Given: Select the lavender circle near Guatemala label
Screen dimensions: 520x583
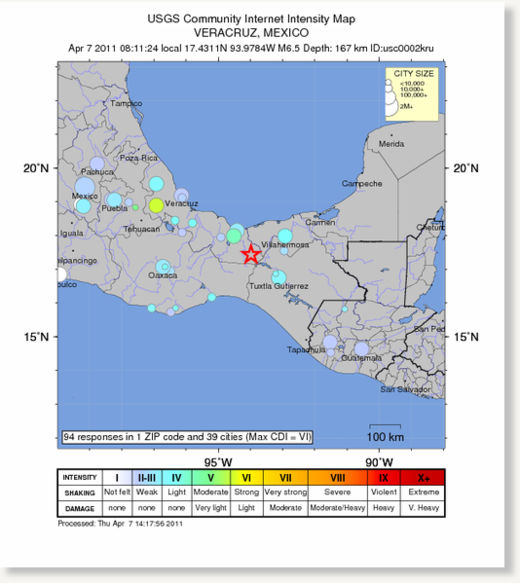Looking at the screenshot, I should [361, 349].
